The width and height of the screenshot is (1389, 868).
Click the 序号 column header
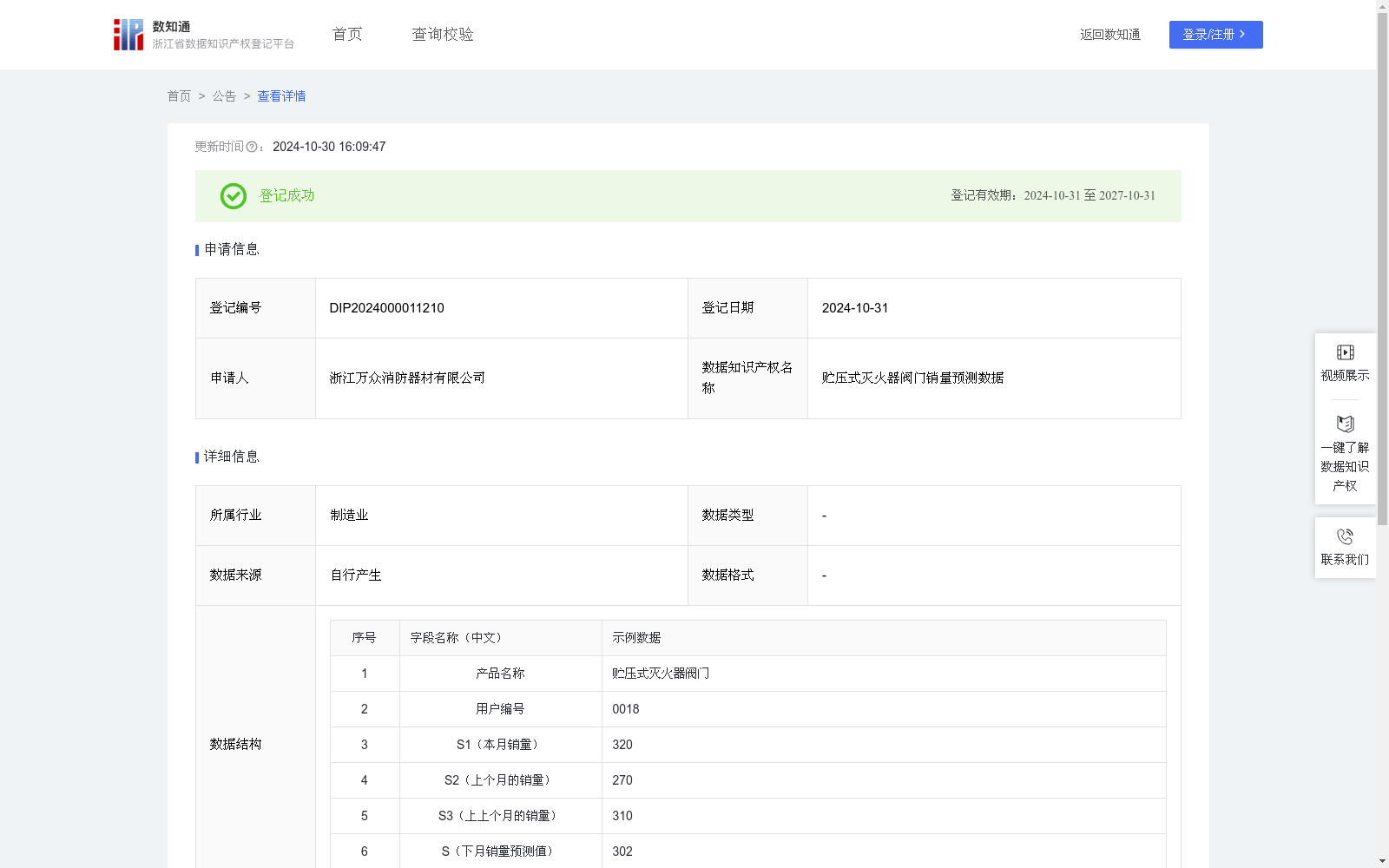(365, 638)
